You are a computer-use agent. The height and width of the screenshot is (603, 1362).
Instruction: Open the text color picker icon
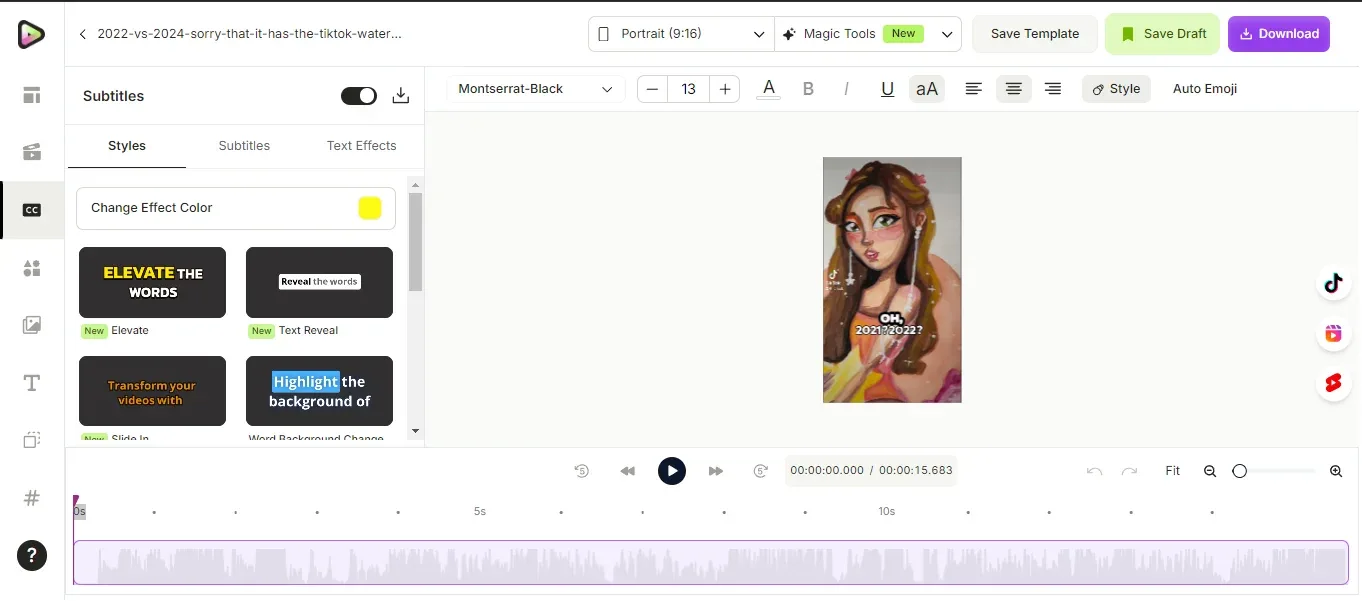(768, 89)
